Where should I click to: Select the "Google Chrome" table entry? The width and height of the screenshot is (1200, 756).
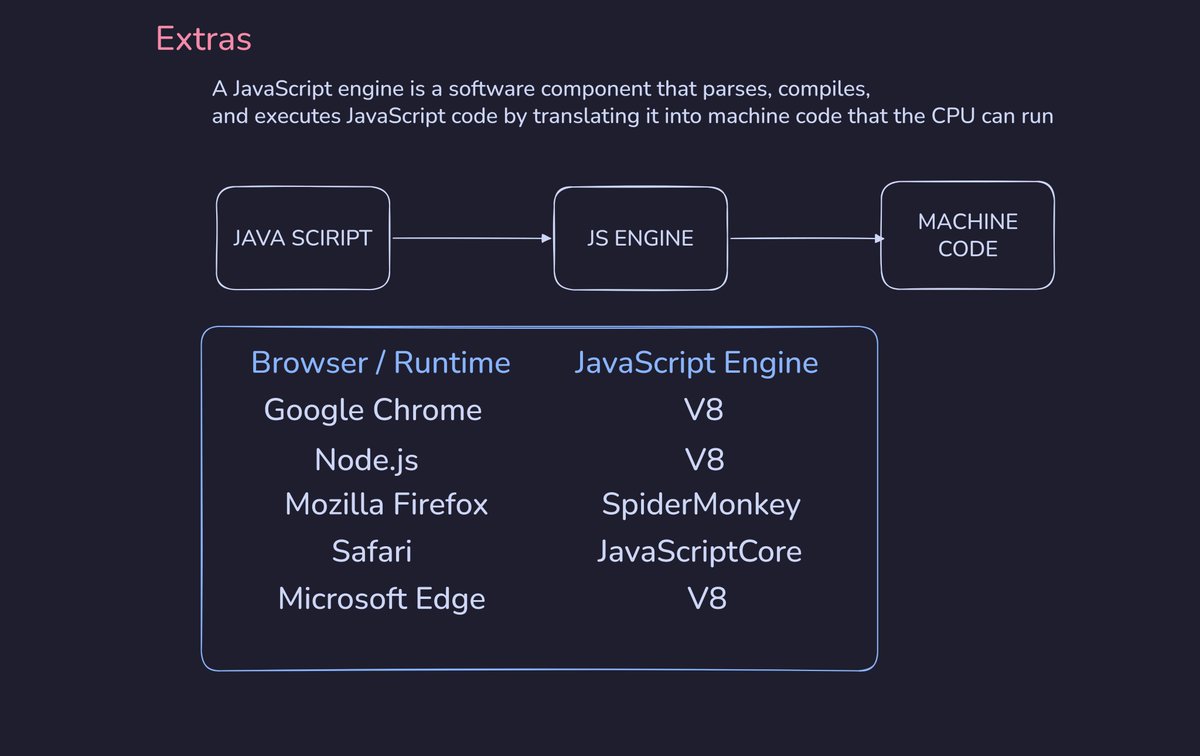(373, 410)
